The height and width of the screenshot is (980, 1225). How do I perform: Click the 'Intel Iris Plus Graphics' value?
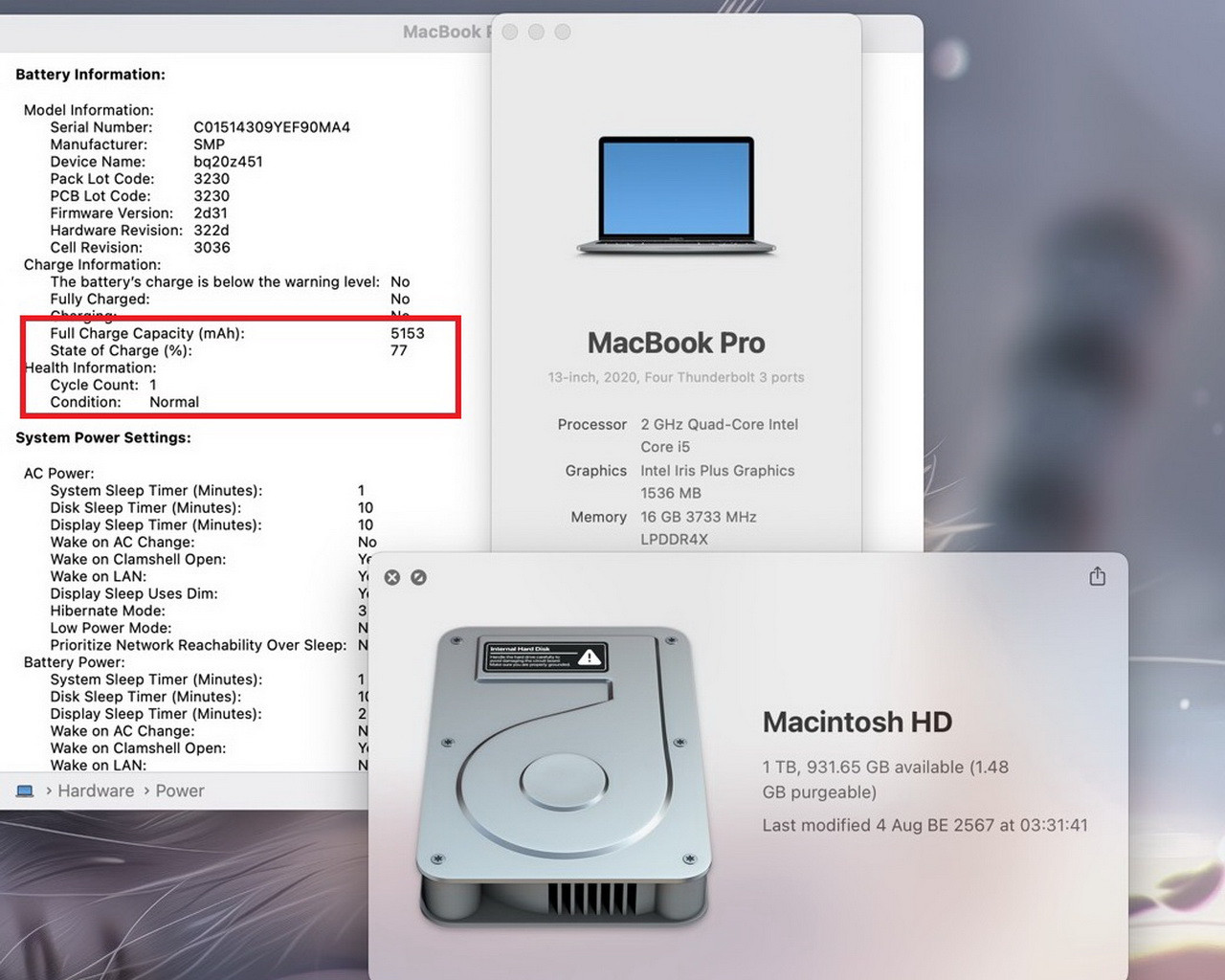pyautogui.click(x=718, y=471)
